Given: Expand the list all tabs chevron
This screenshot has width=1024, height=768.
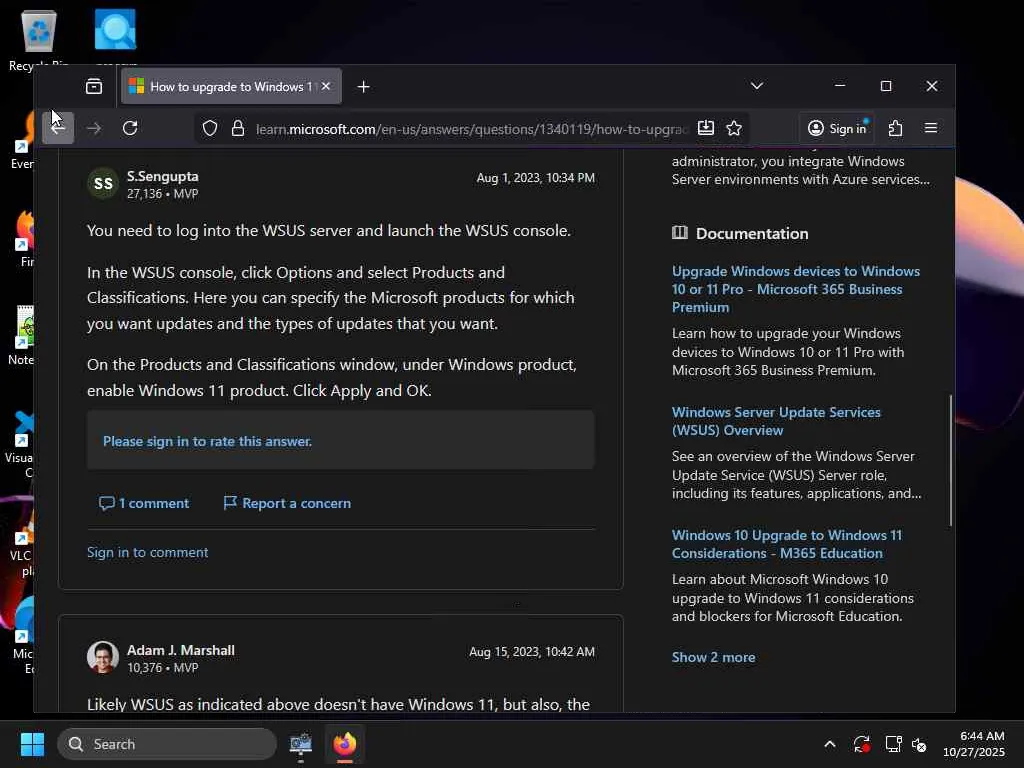Looking at the screenshot, I should point(757,86).
